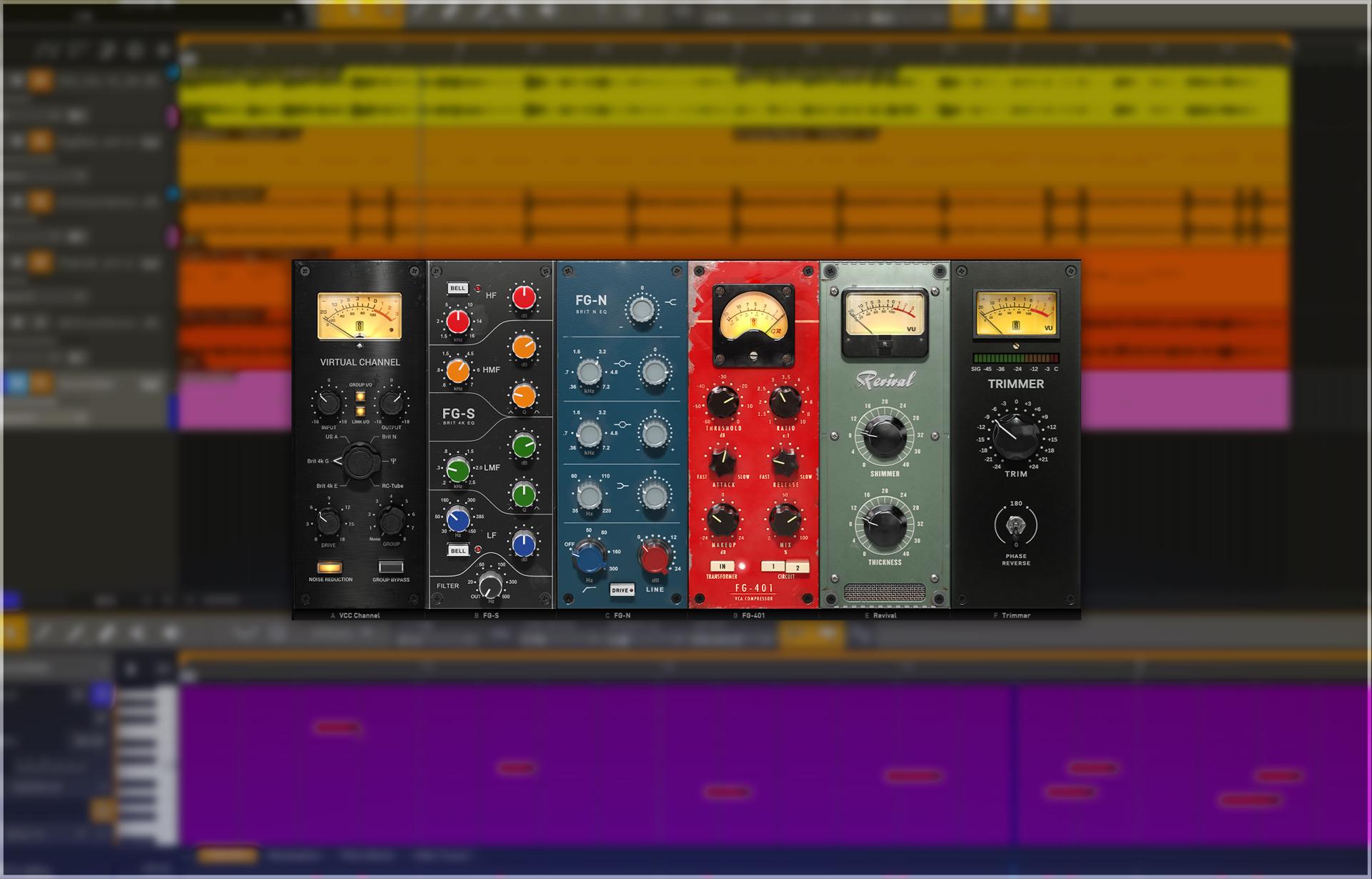1372x879 pixels.
Task: Disable Noise Reduction on Virtual Channel
Action: pos(330,567)
